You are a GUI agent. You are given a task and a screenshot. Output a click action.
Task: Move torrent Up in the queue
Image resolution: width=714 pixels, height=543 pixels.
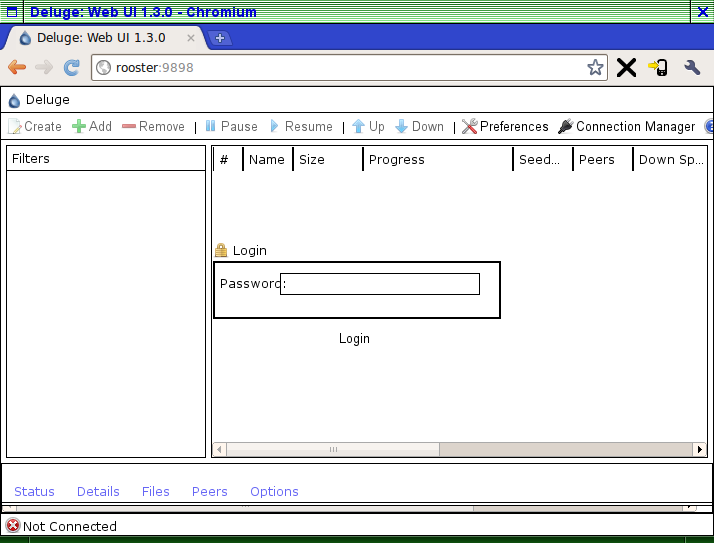click(x=368, y=126)
